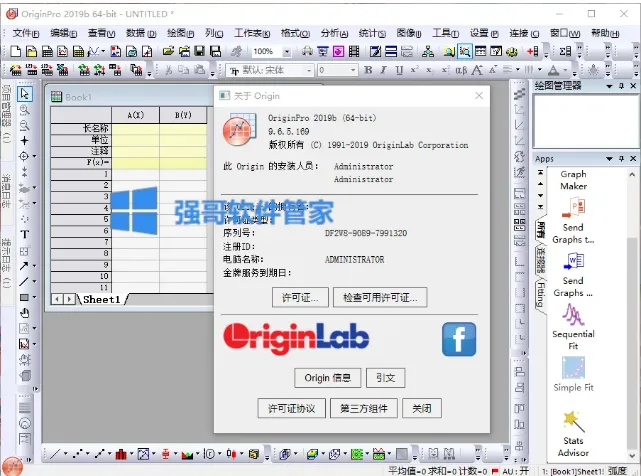
Task: Click the License Agreement button
Action: pos(291,408)
